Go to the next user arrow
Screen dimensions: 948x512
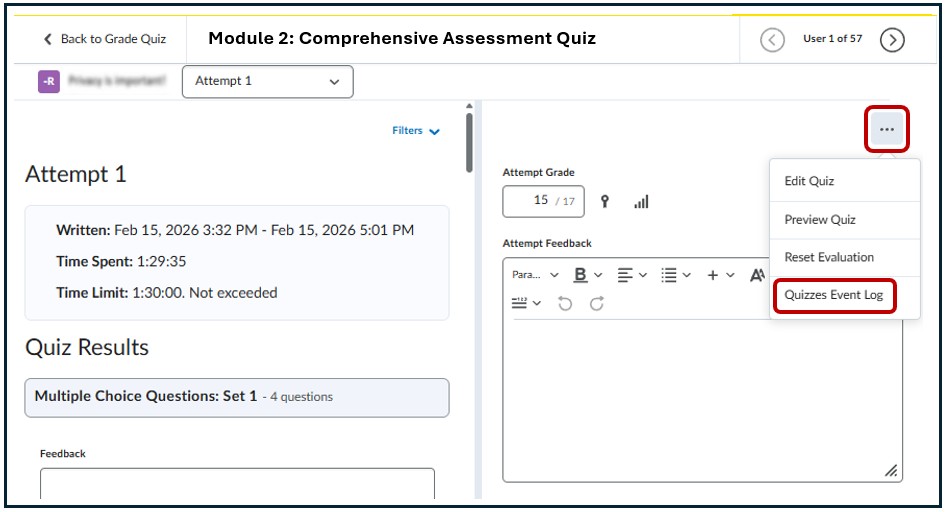coord(892,40)
